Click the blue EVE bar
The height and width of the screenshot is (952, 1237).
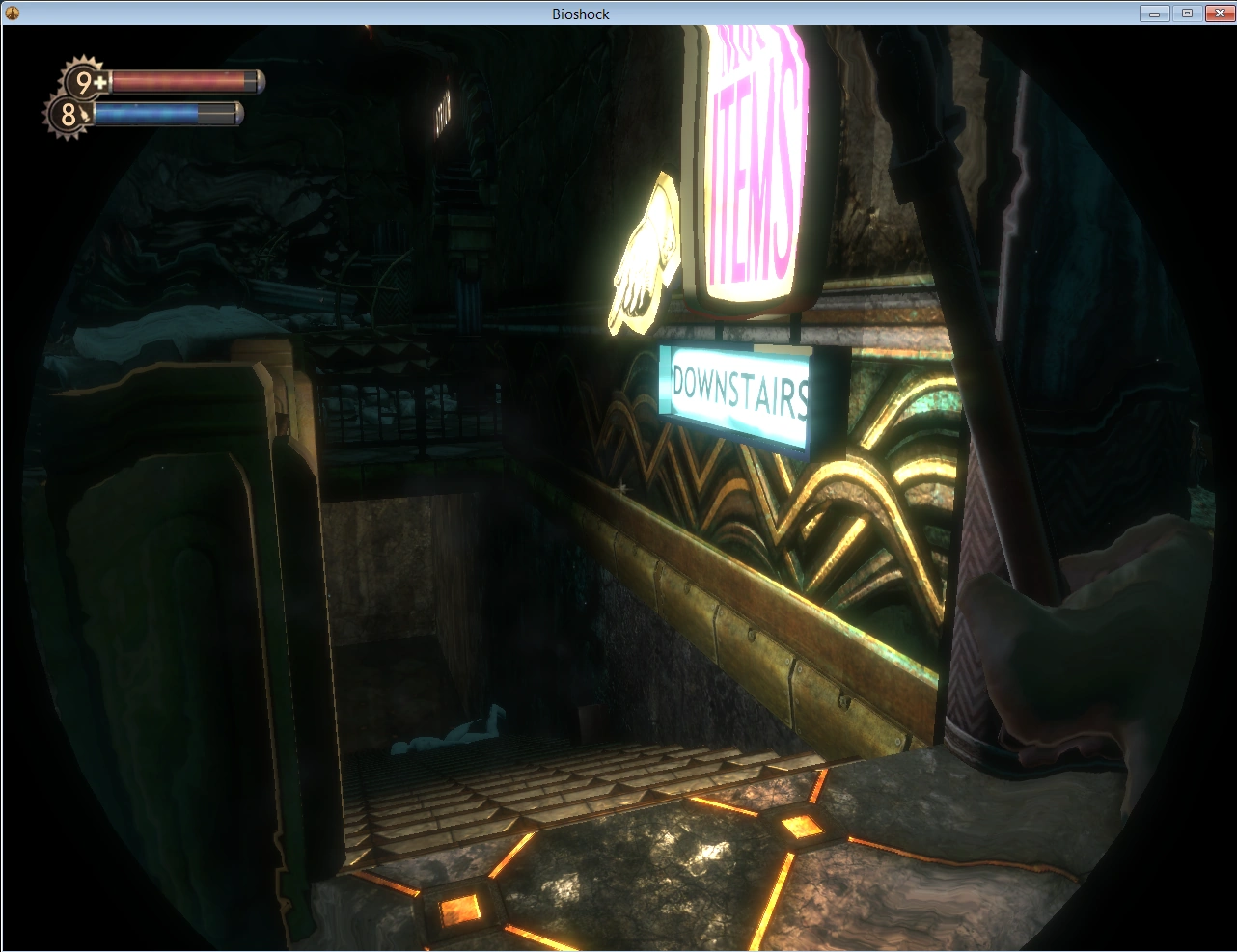pos(168,115)
